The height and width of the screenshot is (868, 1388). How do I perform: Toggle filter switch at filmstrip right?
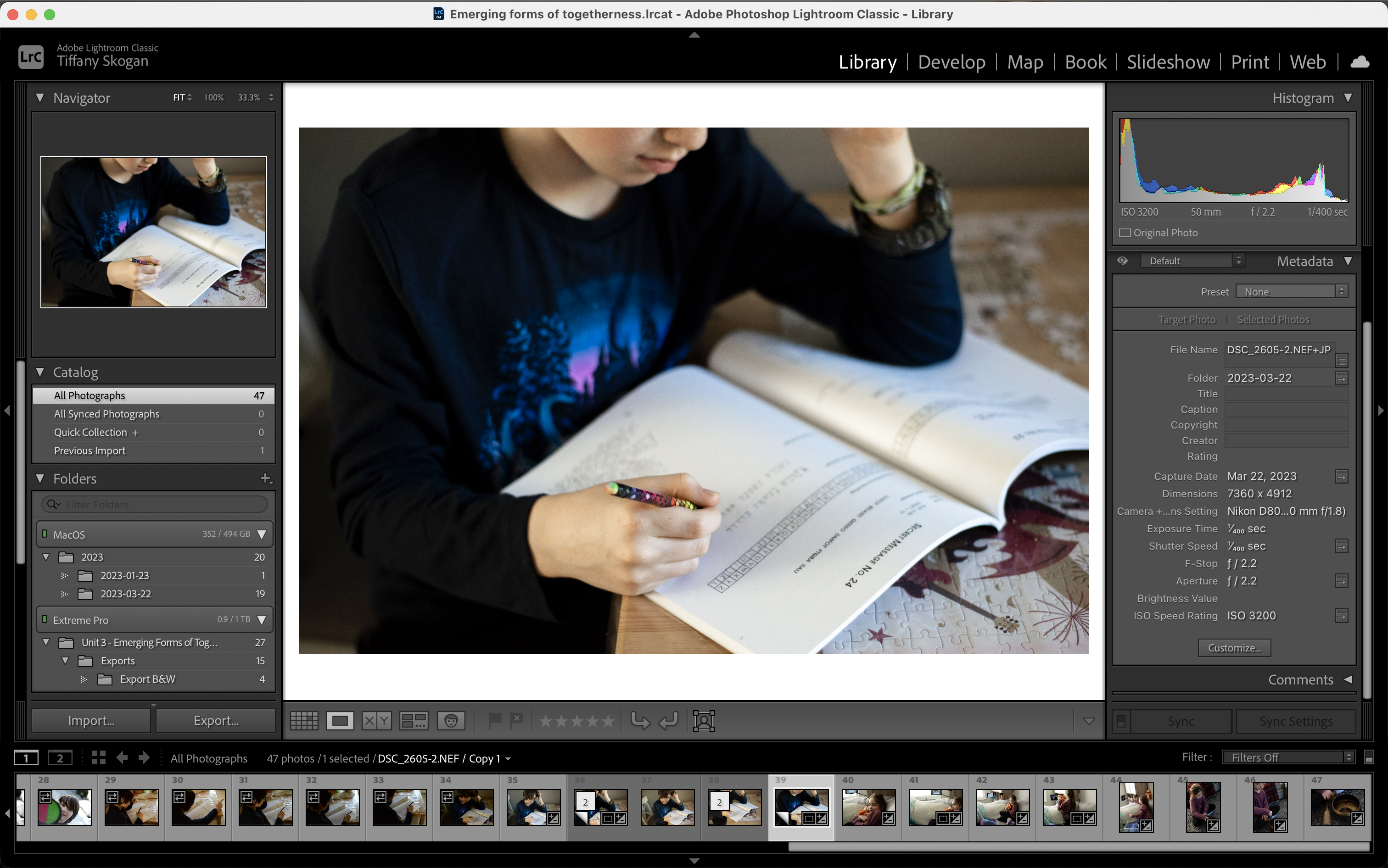pos(1369,758)
